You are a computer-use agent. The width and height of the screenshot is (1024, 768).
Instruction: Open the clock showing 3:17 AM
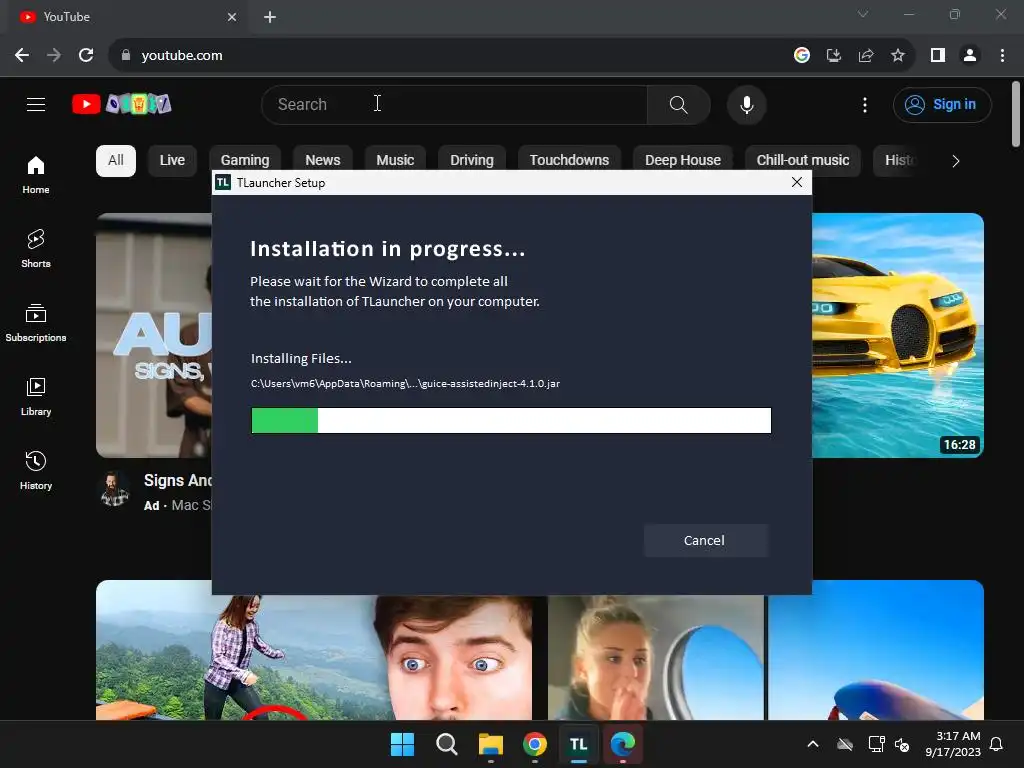[x=953, y=744]
